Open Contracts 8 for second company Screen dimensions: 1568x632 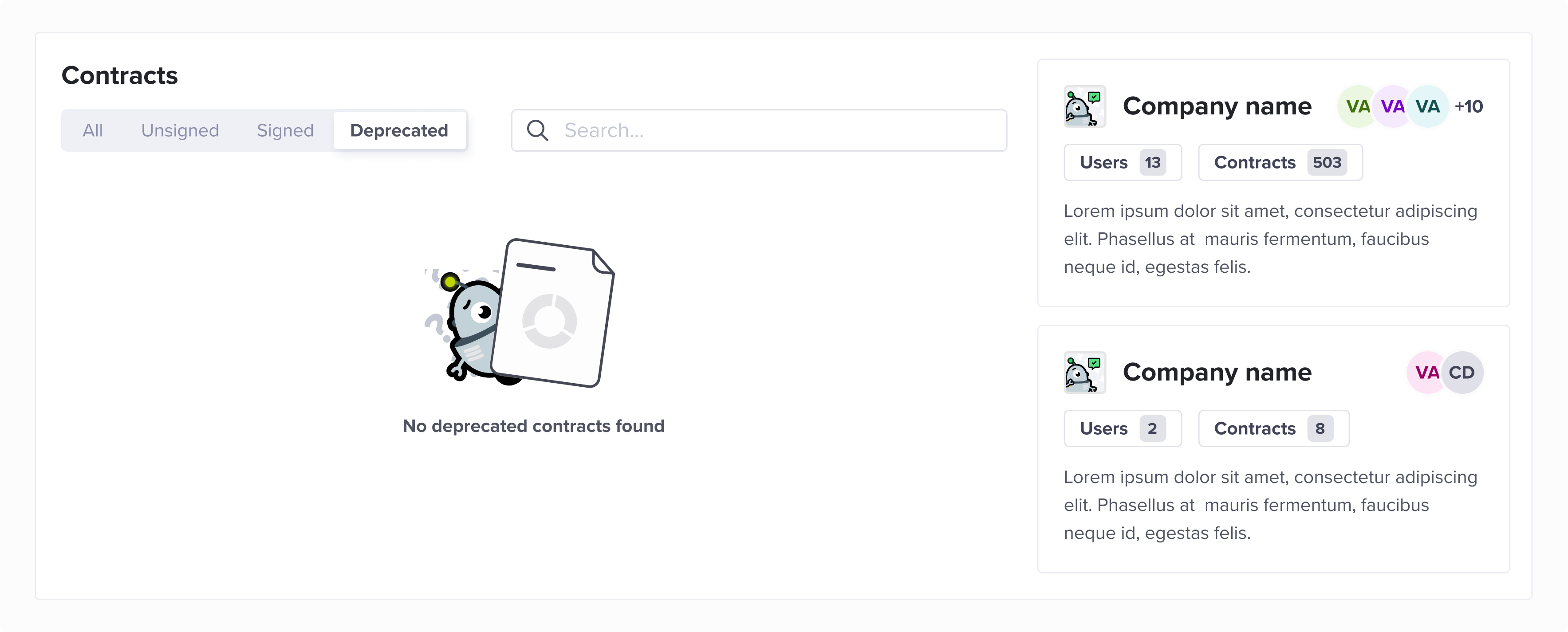click(x=1273, y=428)
